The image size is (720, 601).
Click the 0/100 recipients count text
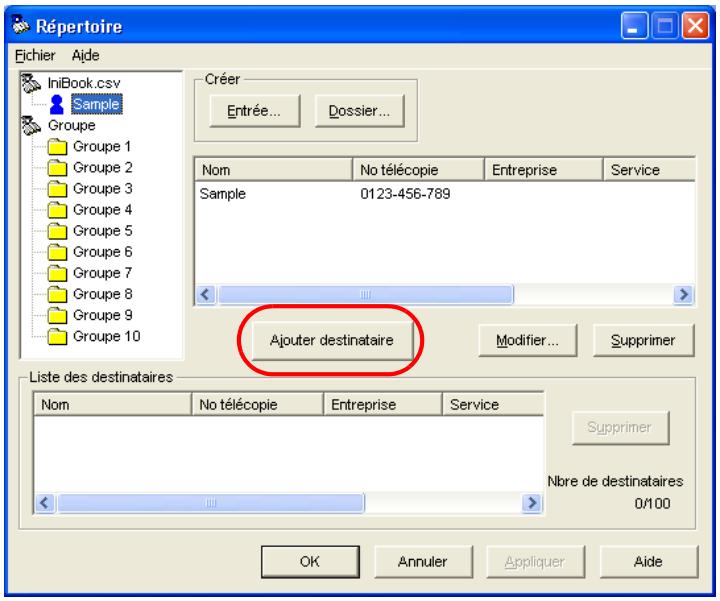(x=652, y=504)
